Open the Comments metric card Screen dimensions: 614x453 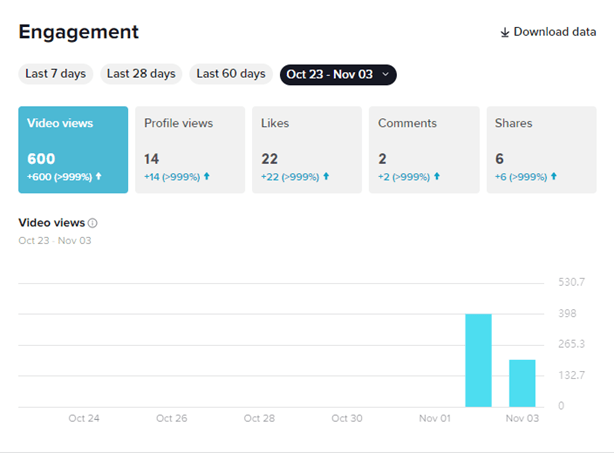point(423,150)
